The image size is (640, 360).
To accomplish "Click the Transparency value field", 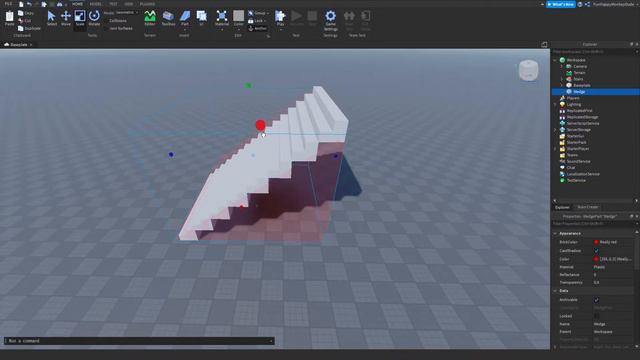I will click(613, 282).
